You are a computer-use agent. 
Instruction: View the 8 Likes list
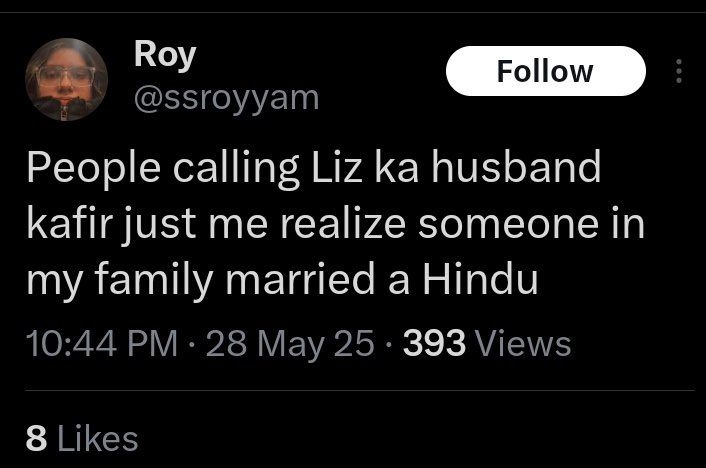click(81, 438)
